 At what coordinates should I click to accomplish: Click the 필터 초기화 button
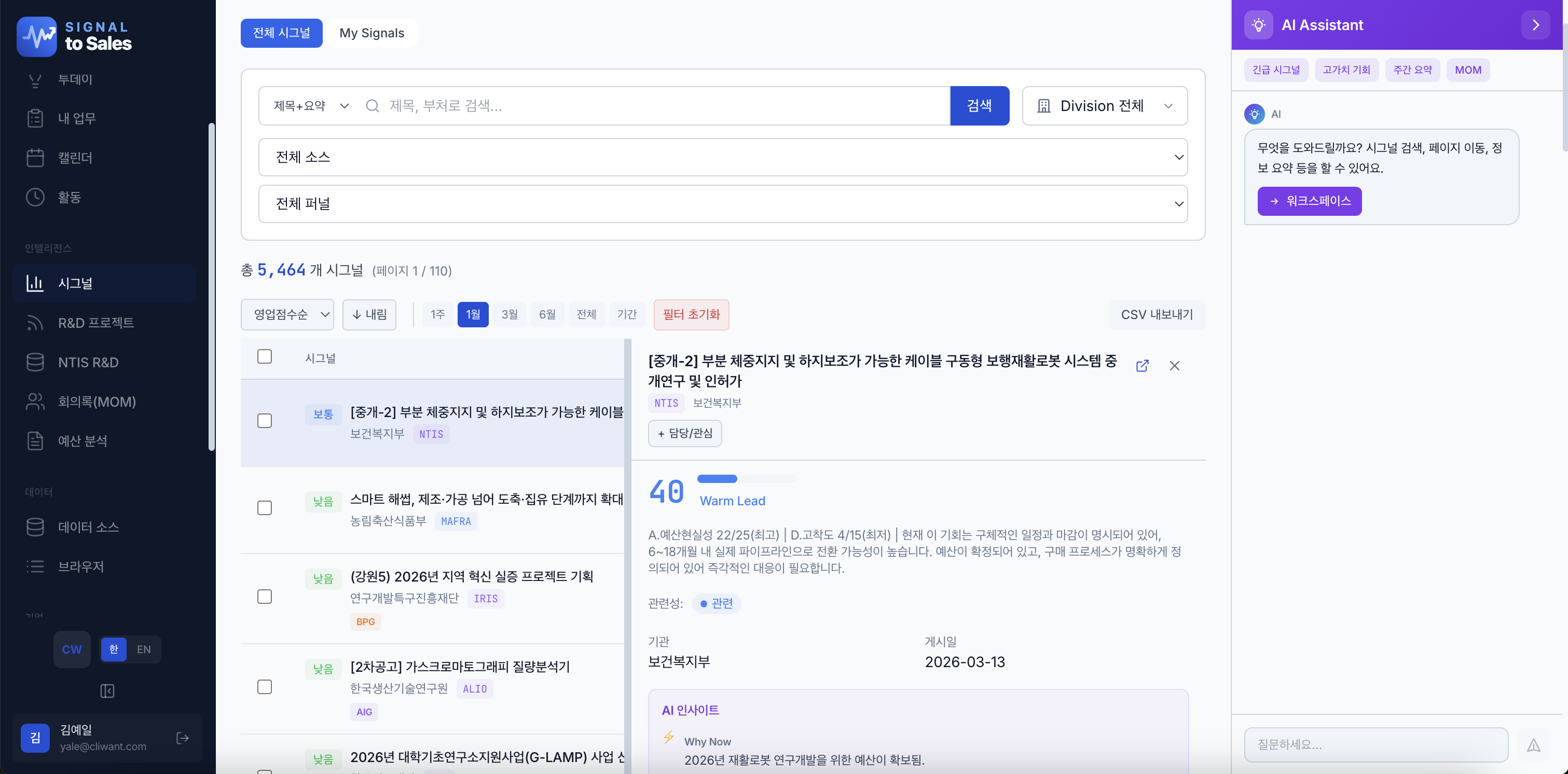[691, 314]
